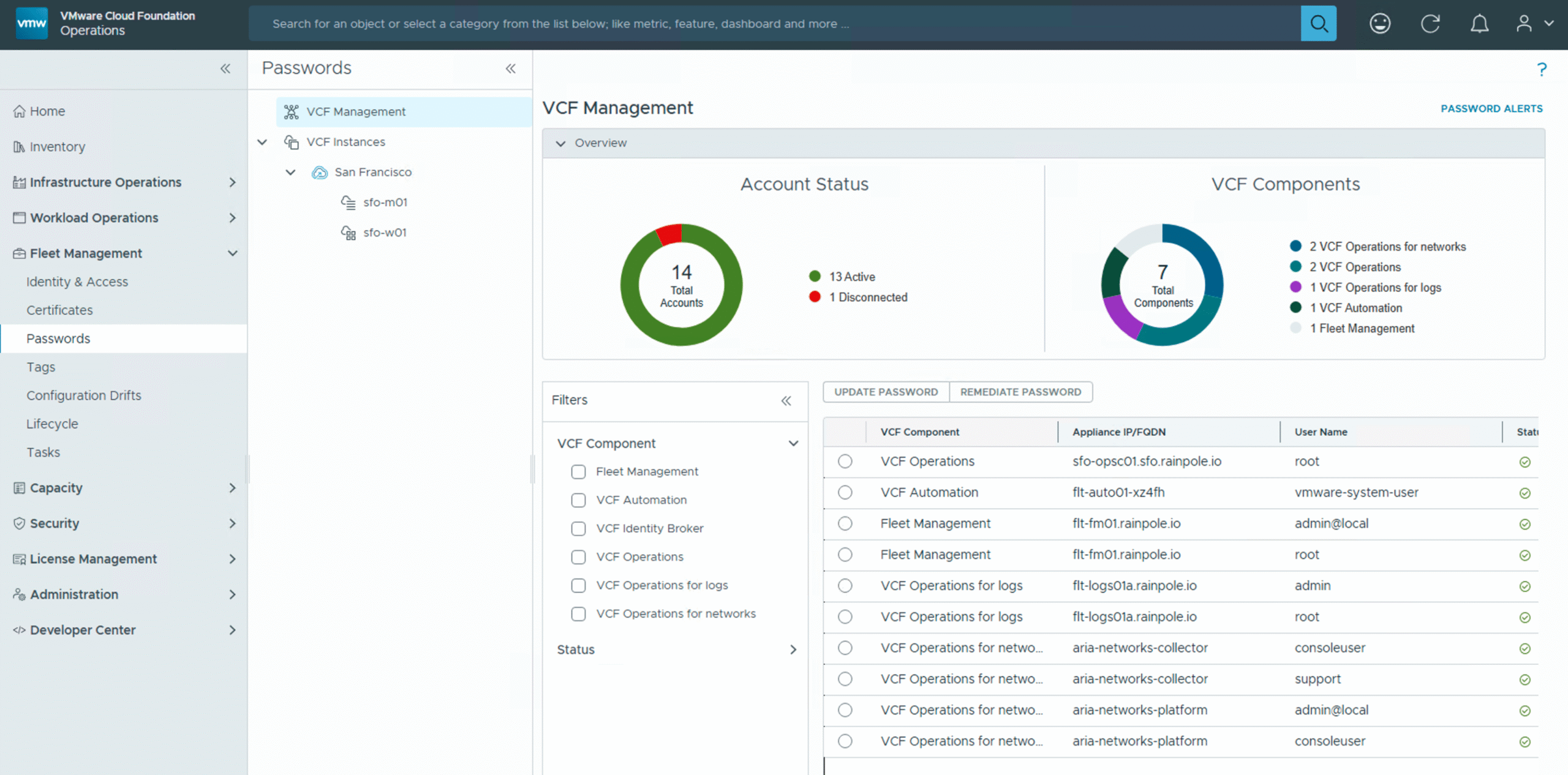Select sfo-m01 in the instances tree

pos(385,202)
